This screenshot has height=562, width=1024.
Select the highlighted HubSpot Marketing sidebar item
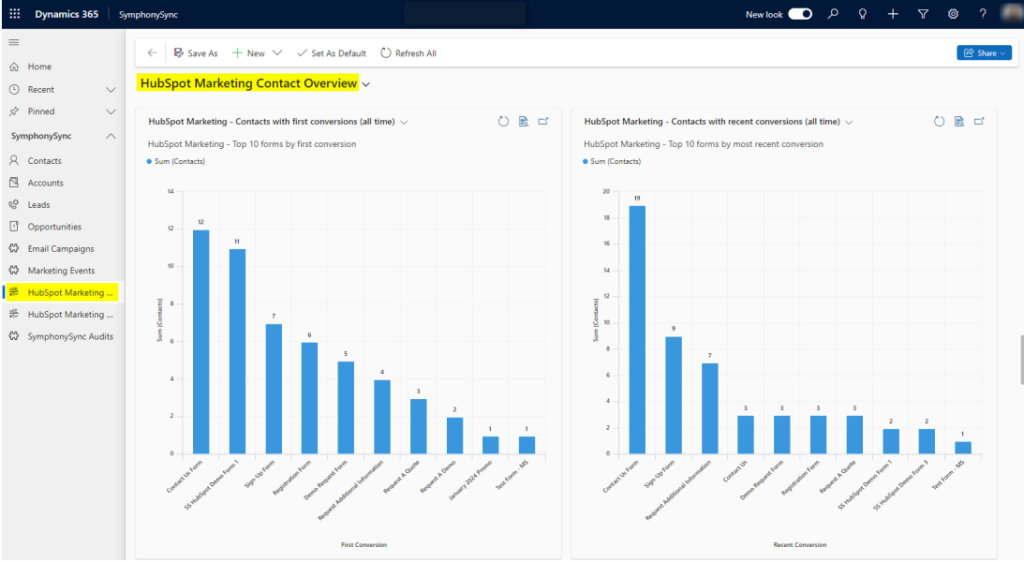[x=63, y=292]
